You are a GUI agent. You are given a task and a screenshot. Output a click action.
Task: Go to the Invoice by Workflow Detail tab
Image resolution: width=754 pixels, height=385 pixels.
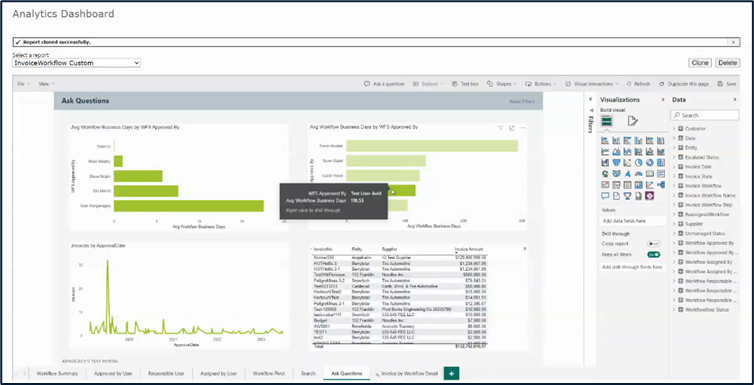pyautogui.click(x=406, y=373)
